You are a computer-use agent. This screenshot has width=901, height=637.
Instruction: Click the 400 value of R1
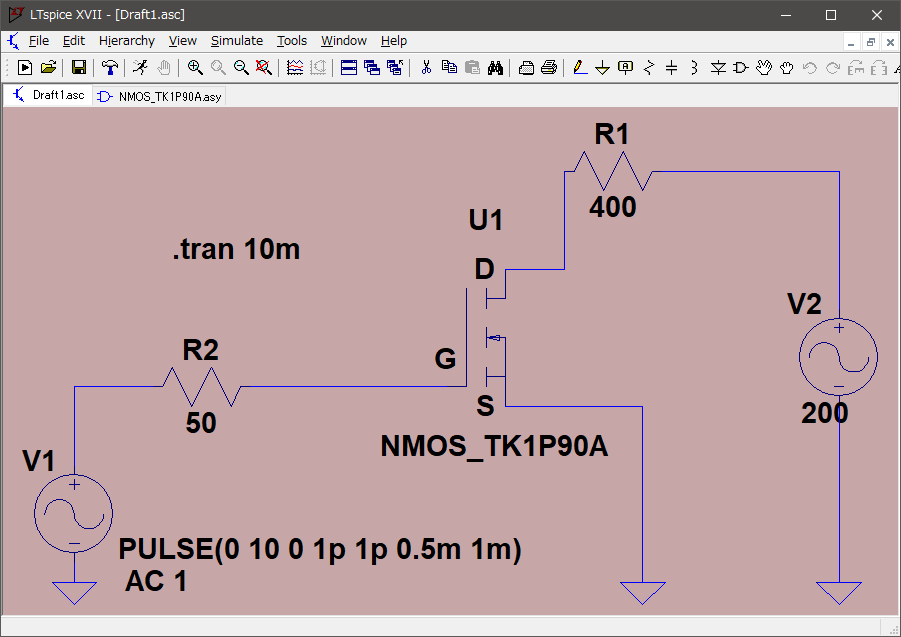pos(613,207)
